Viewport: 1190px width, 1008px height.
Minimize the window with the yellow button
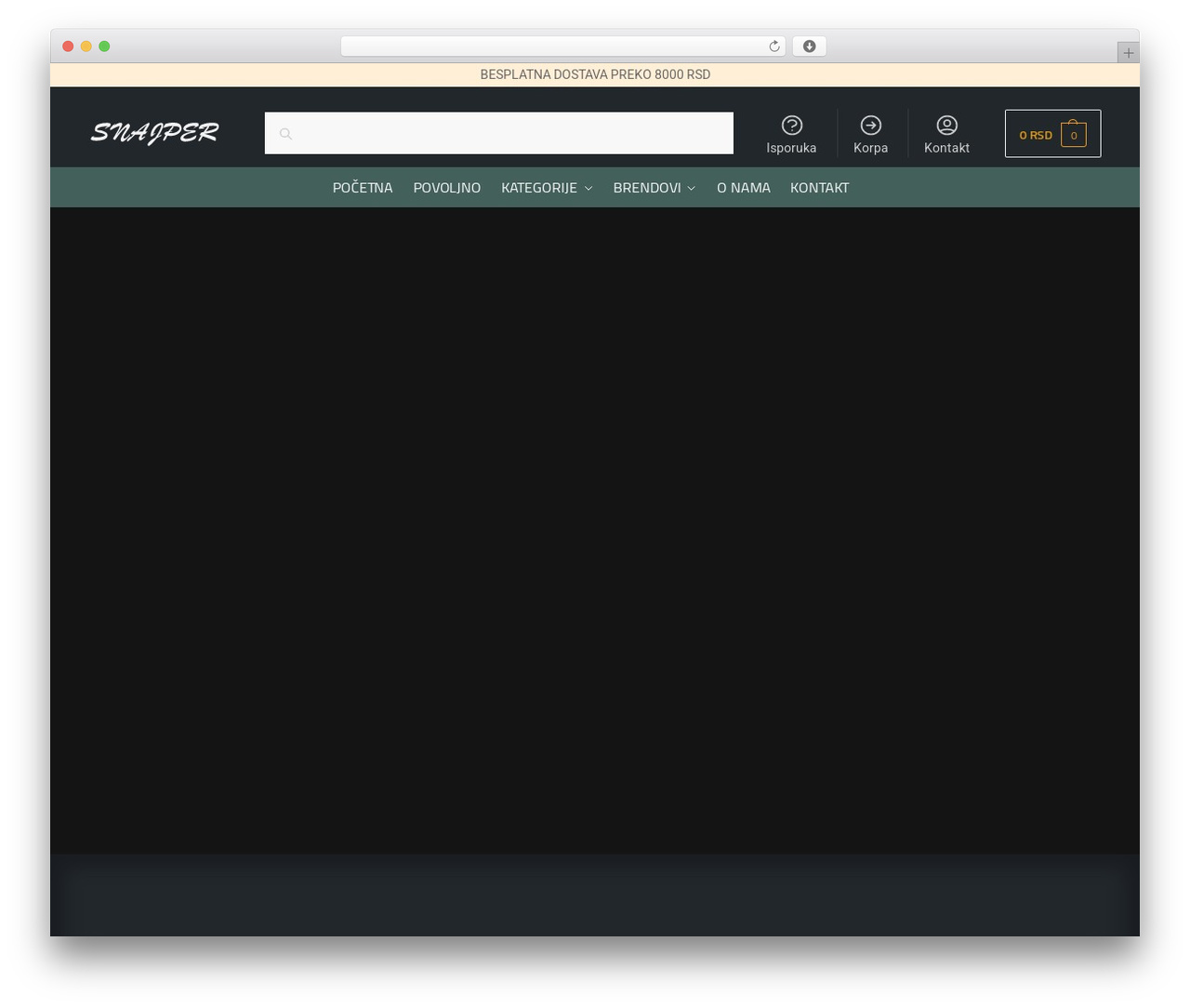pyautogui.click(x=86, y=46)
